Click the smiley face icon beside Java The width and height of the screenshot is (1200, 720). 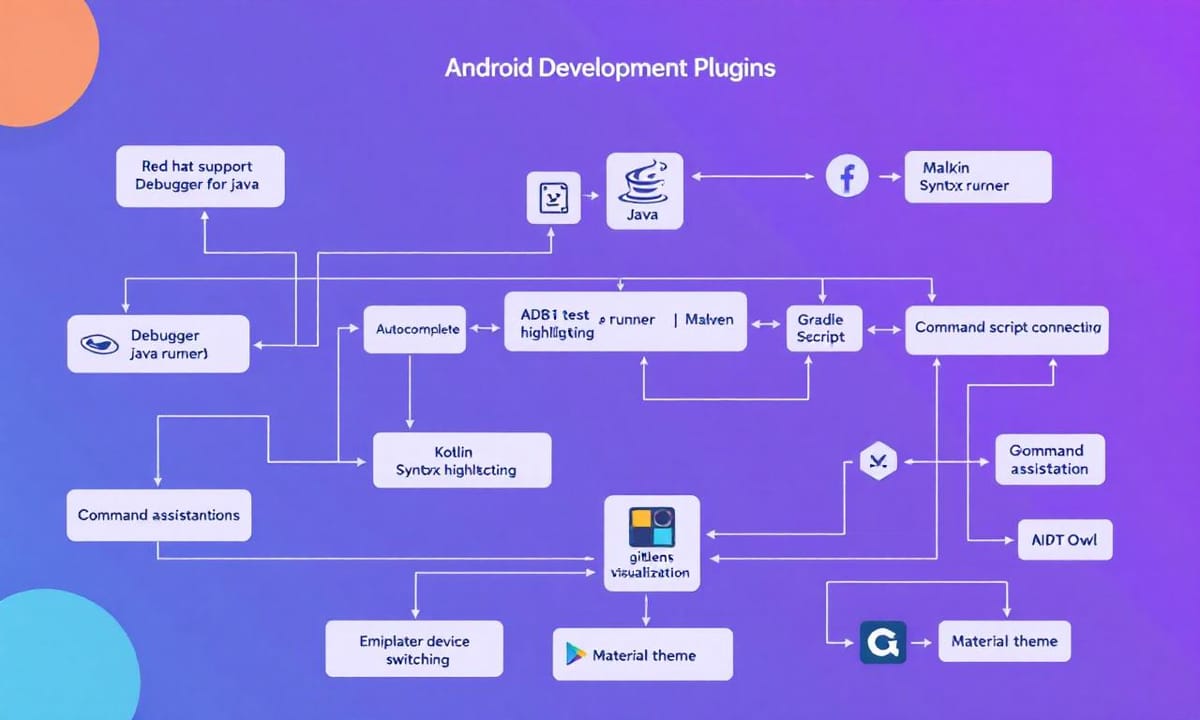tap(553, 197)
